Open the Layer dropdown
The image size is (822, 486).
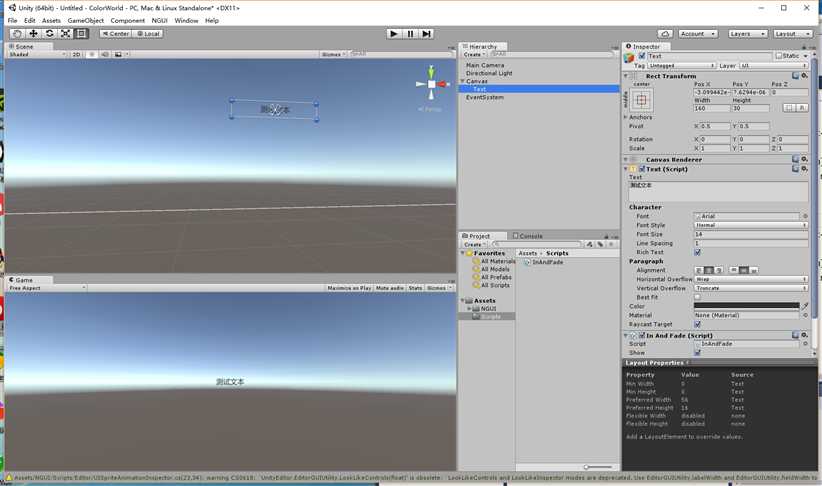(773, 66)
